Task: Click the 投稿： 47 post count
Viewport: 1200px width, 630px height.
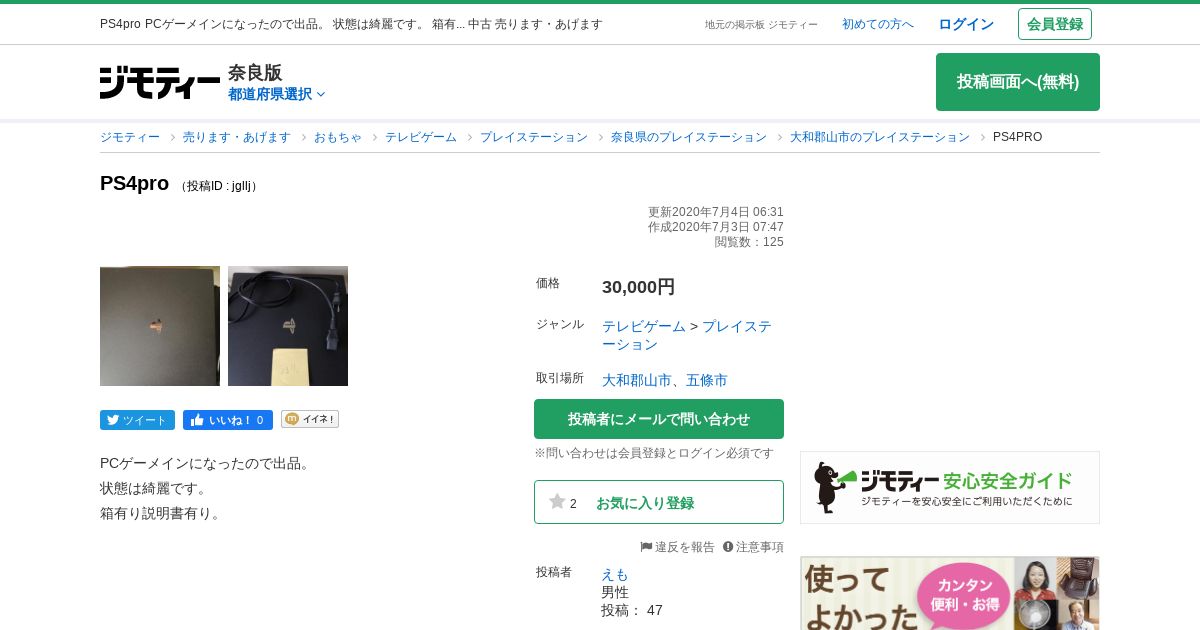Action: click(x=632, y=610)
